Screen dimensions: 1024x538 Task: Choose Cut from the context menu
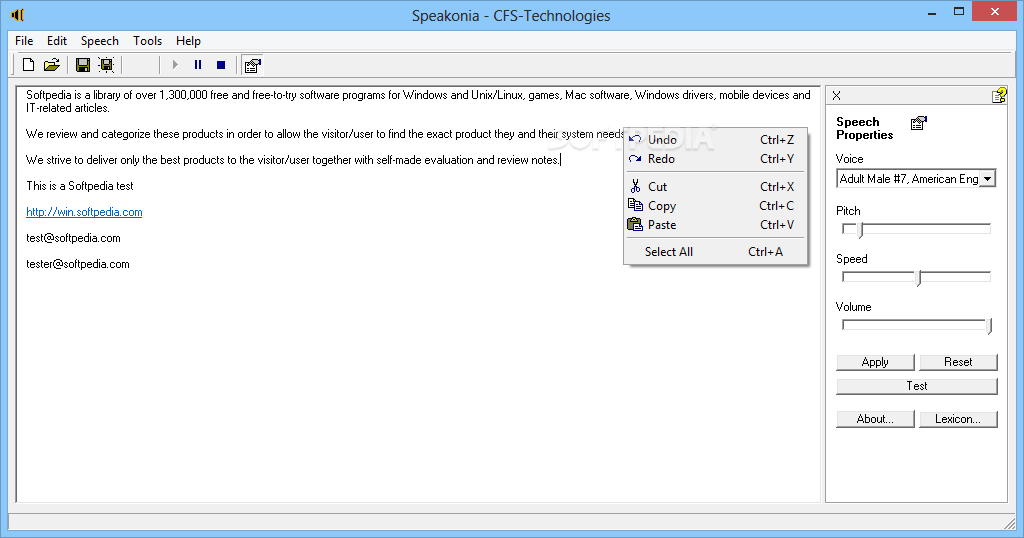716,187
